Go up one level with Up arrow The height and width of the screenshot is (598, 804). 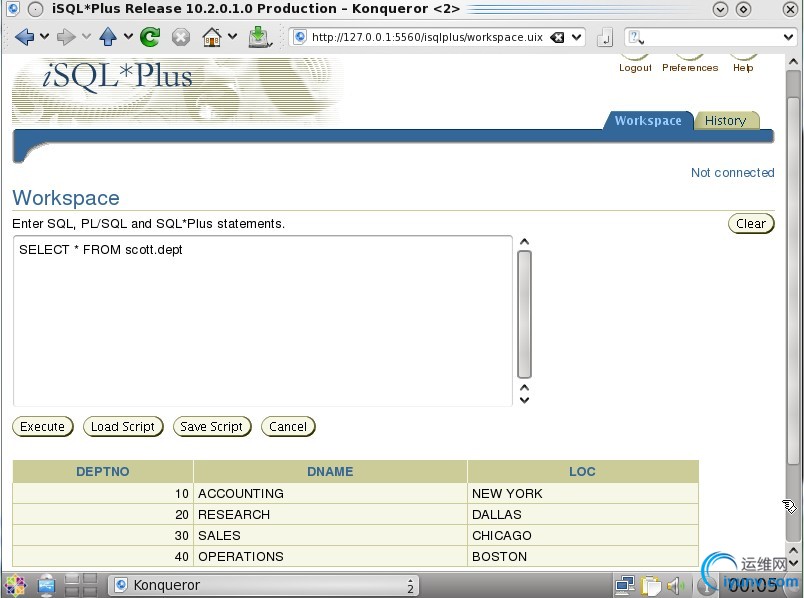point(108,37)
